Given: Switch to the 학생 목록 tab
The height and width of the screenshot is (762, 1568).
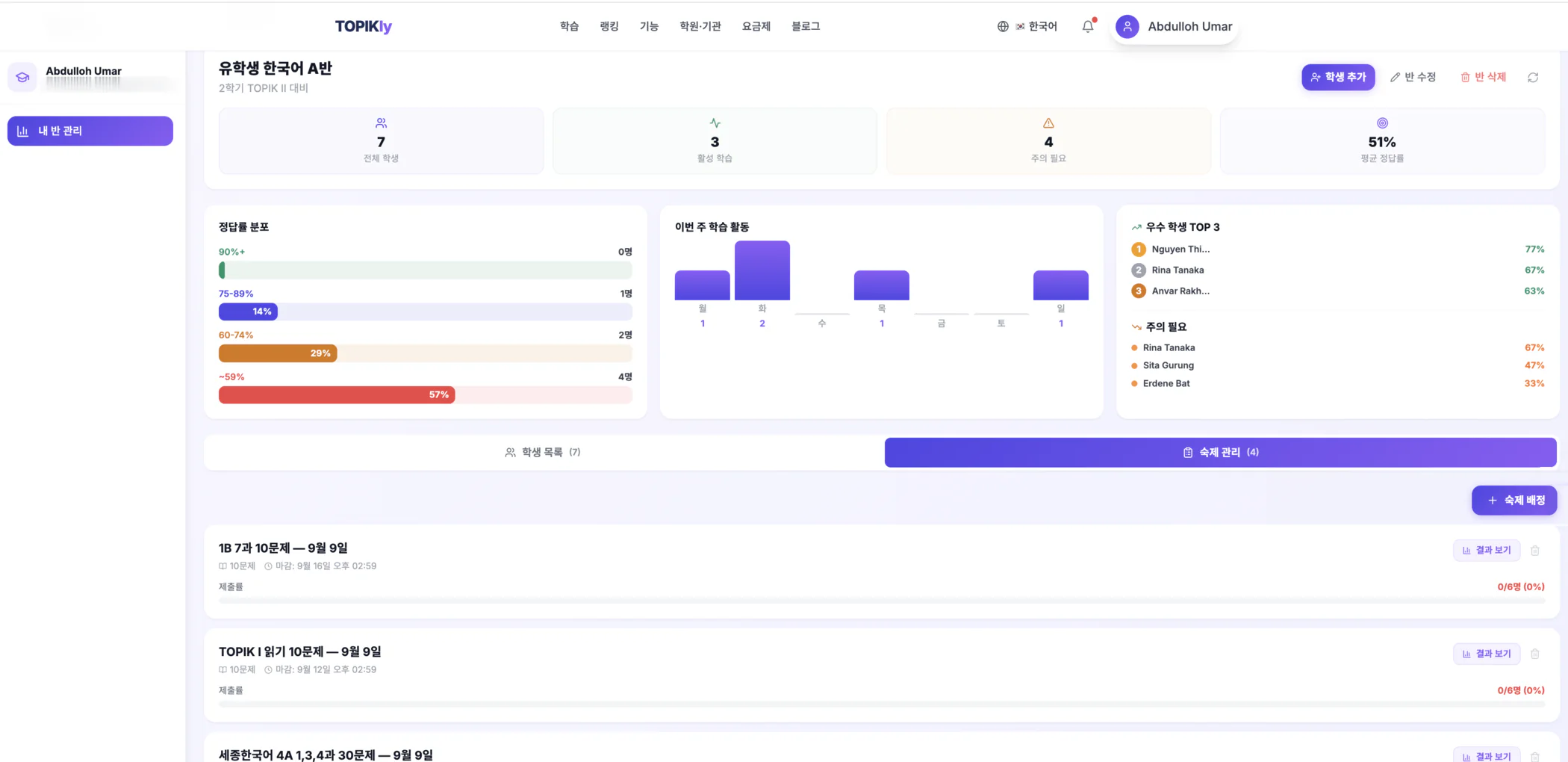Looking at the screenshot, I should (543, 453).
